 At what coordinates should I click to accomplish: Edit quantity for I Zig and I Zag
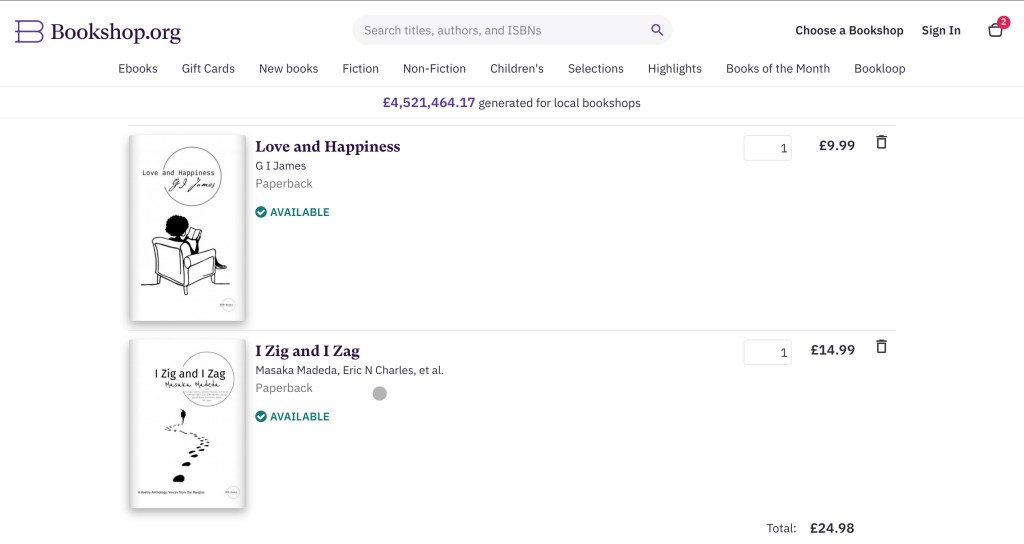tap(767, 352)
